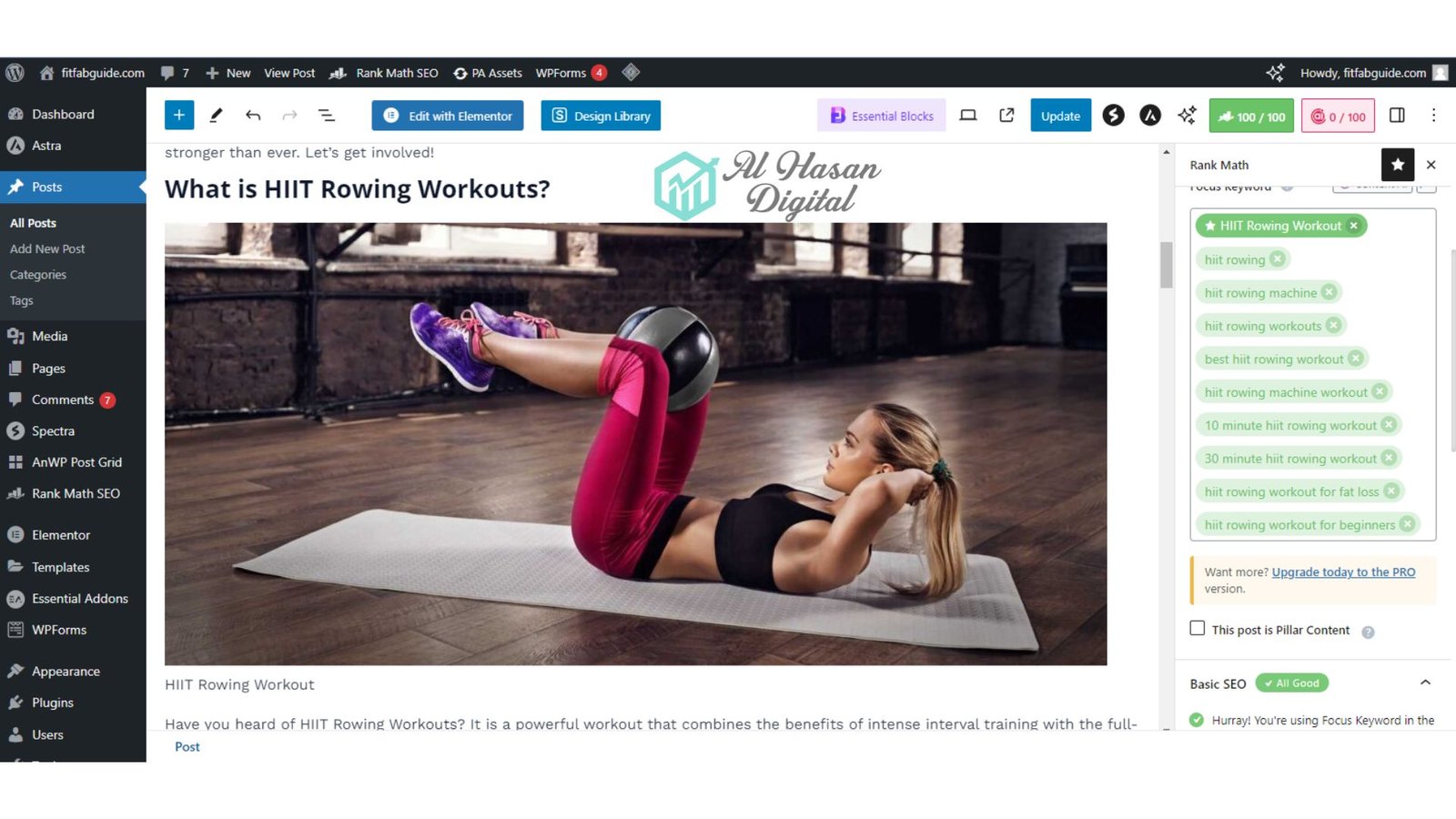Image resolution: width=1456 pixels, height=819 pixels.
Task: Open the document overview list icon
Action: click(x=326, y=116)
